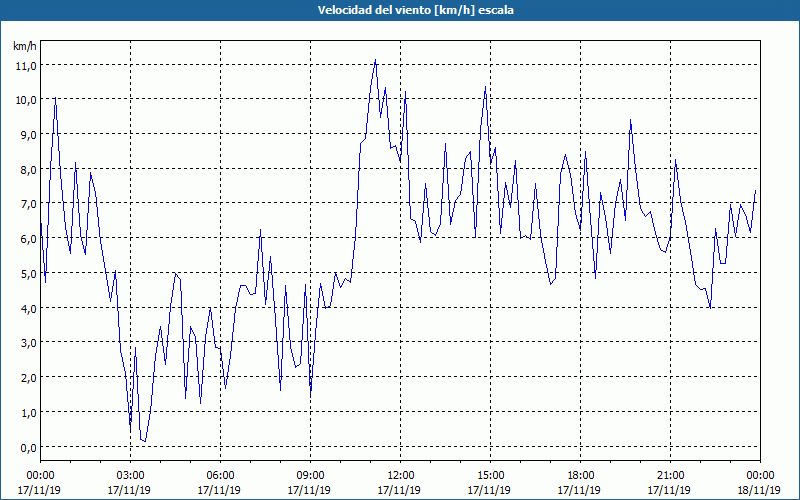800x500 pixels.
Task: Select the '4,0' y-axis value
Action: 29,308
